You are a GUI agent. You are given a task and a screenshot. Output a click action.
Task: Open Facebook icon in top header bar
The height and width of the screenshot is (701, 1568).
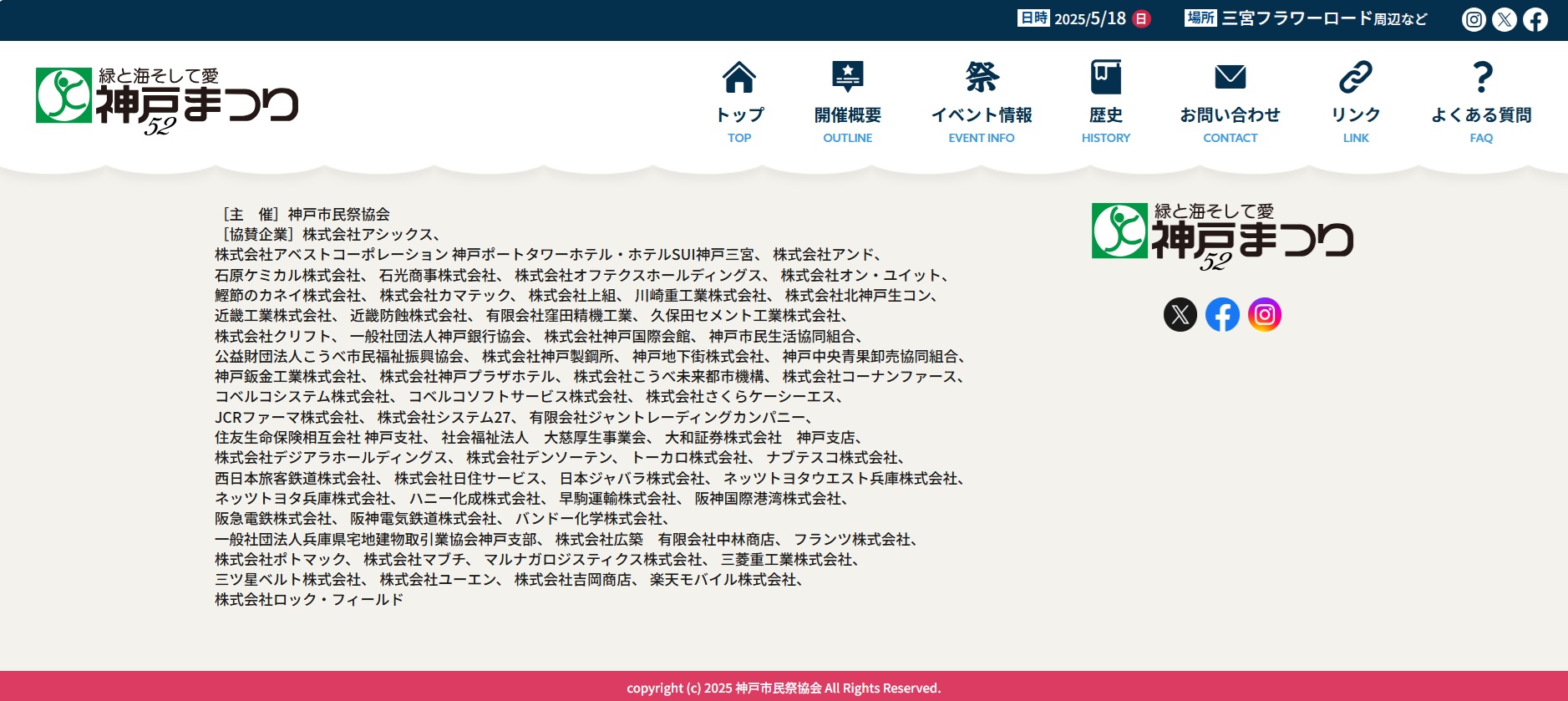pyautogui.click(x=1535, y=19)
